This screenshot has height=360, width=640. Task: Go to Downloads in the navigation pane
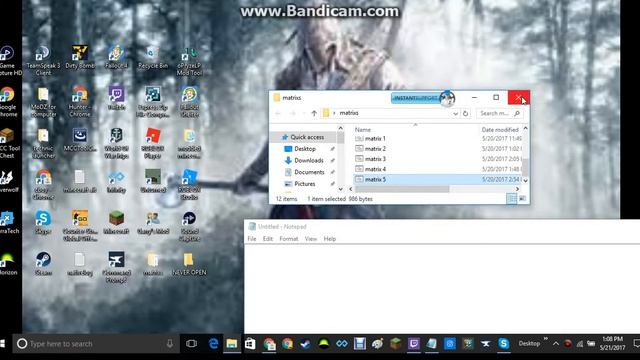[309, 160]
